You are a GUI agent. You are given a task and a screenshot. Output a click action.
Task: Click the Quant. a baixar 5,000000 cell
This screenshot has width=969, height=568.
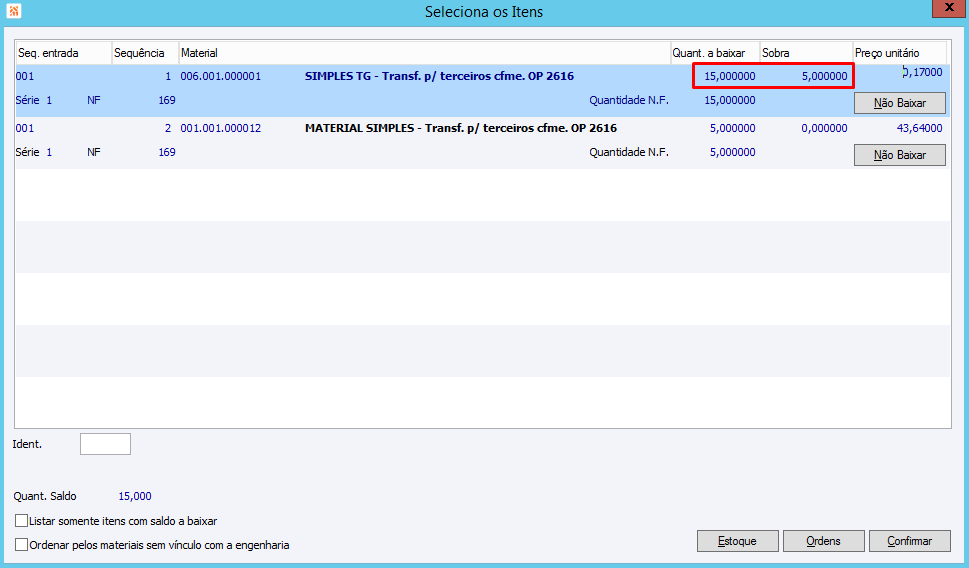pyautogui.click(x=732, y=128)
